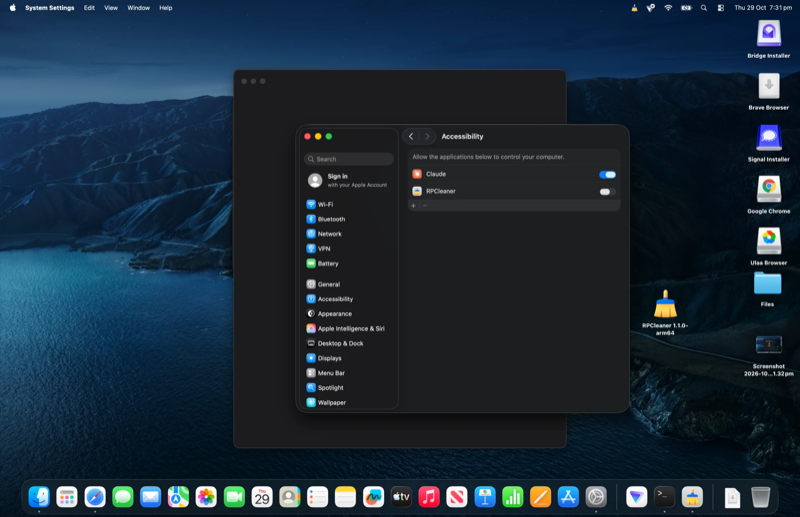Open Messages from the dock
Viewport: 800px width, 517px height.
click(x=122, y=497)
